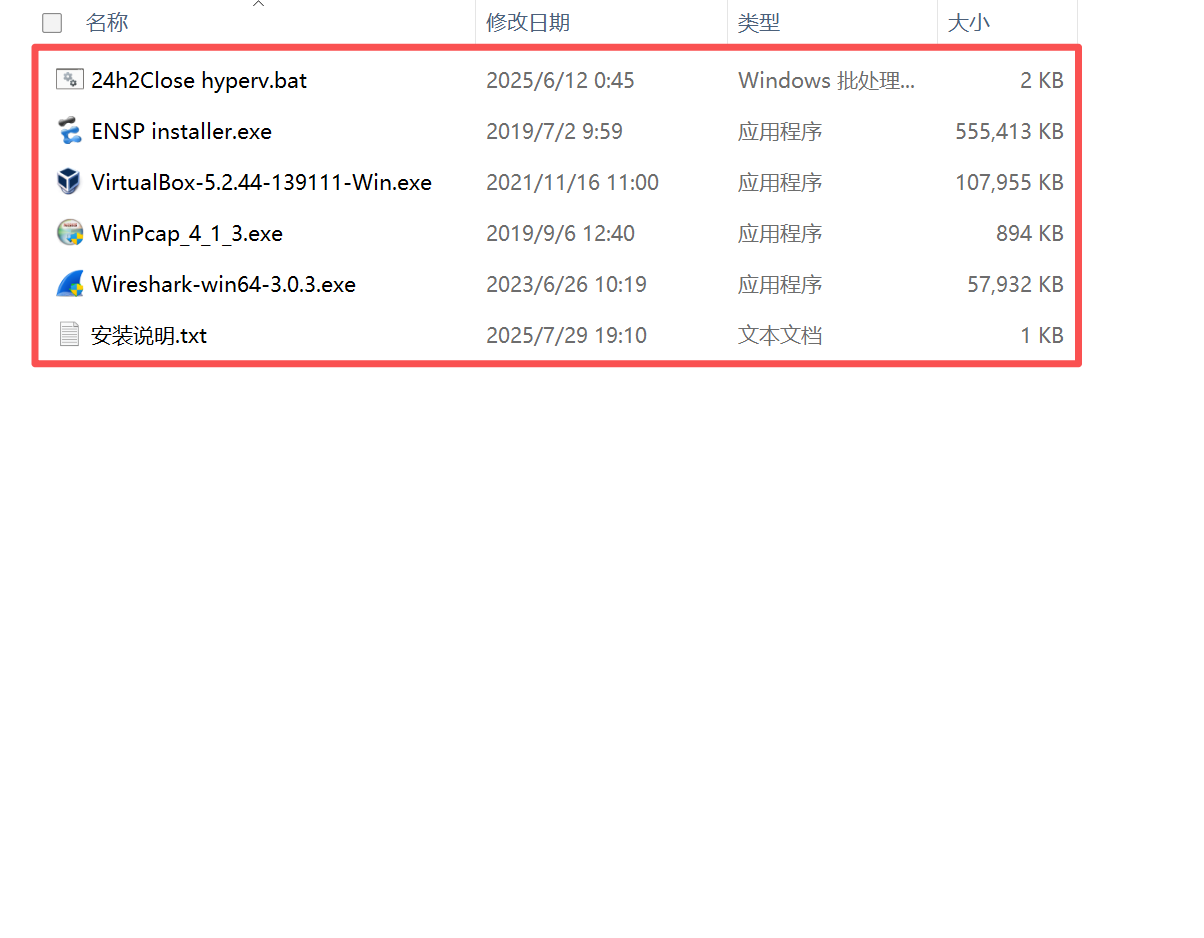Select file name WinPcap_4_1_3.exe
Image resolution: width=1204 pixels, height=938 pixels.
coord(187,233)
